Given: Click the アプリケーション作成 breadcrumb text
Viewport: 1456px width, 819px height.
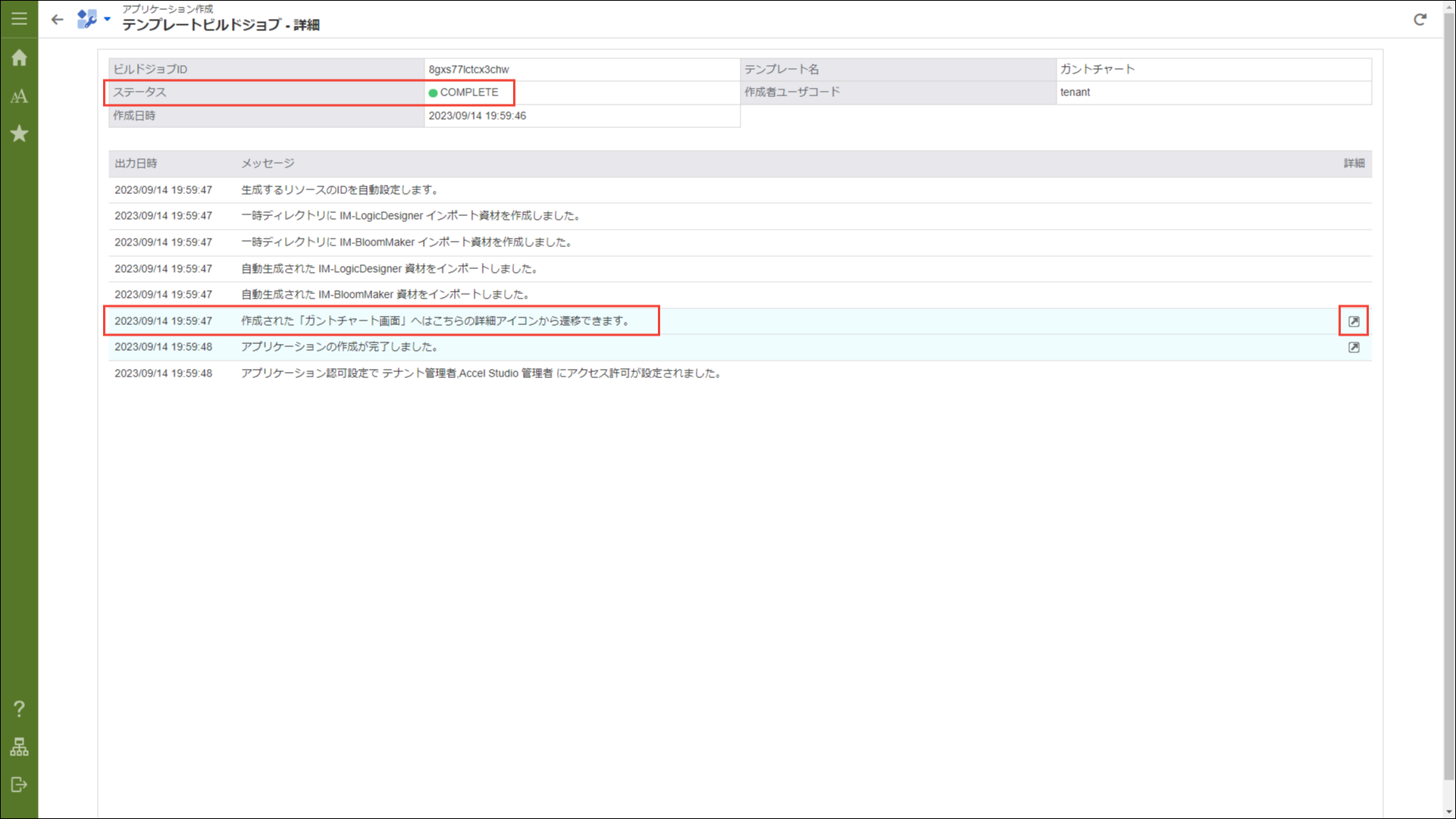Looking at the screenshot, I should [x=168, y=9].
